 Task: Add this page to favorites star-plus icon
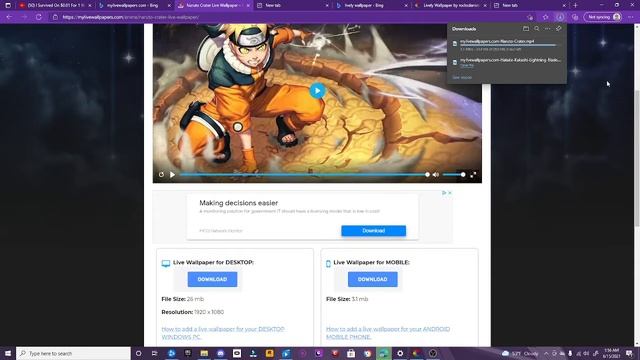pos(530,17)
